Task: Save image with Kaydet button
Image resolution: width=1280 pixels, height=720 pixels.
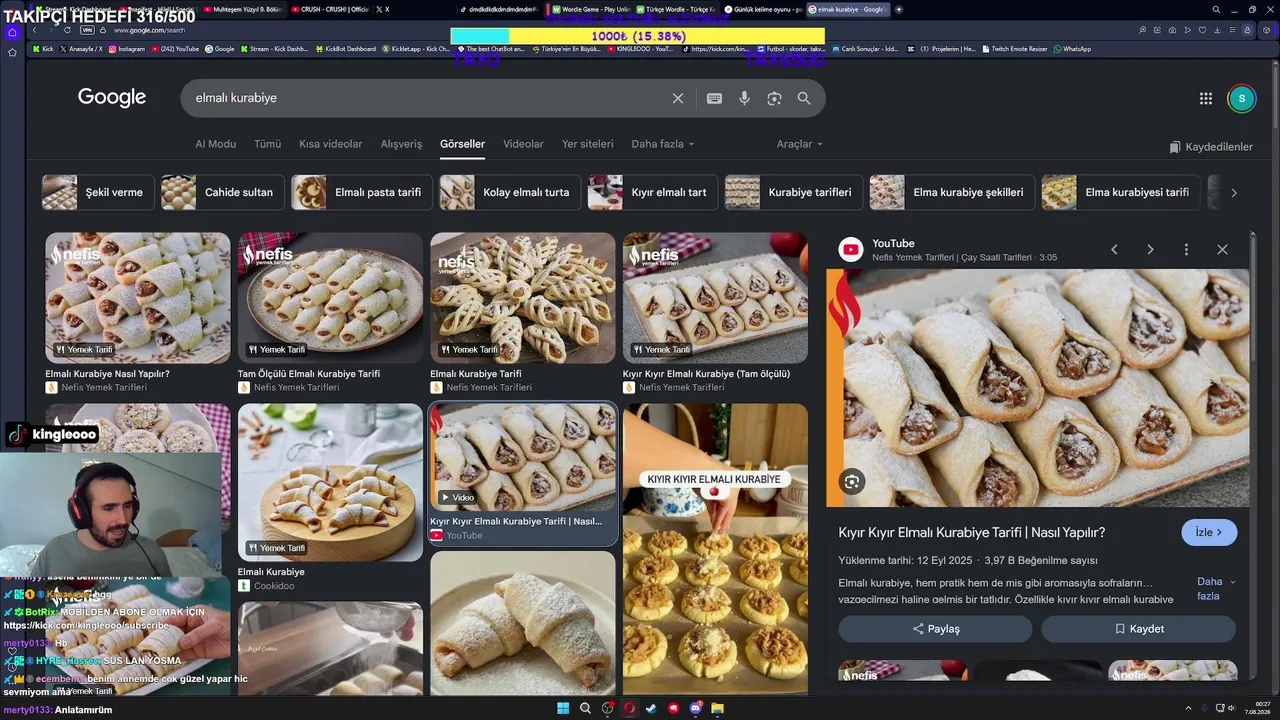Action: 1138,629
